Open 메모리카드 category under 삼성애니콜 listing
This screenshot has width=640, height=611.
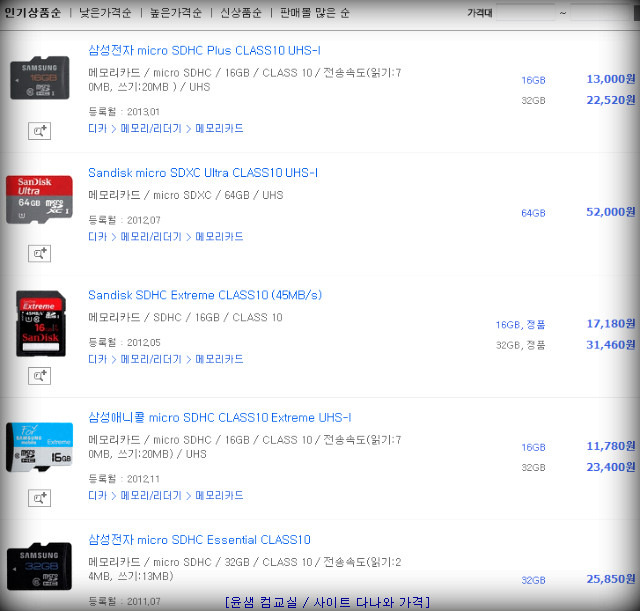click(x=219, y=495)
